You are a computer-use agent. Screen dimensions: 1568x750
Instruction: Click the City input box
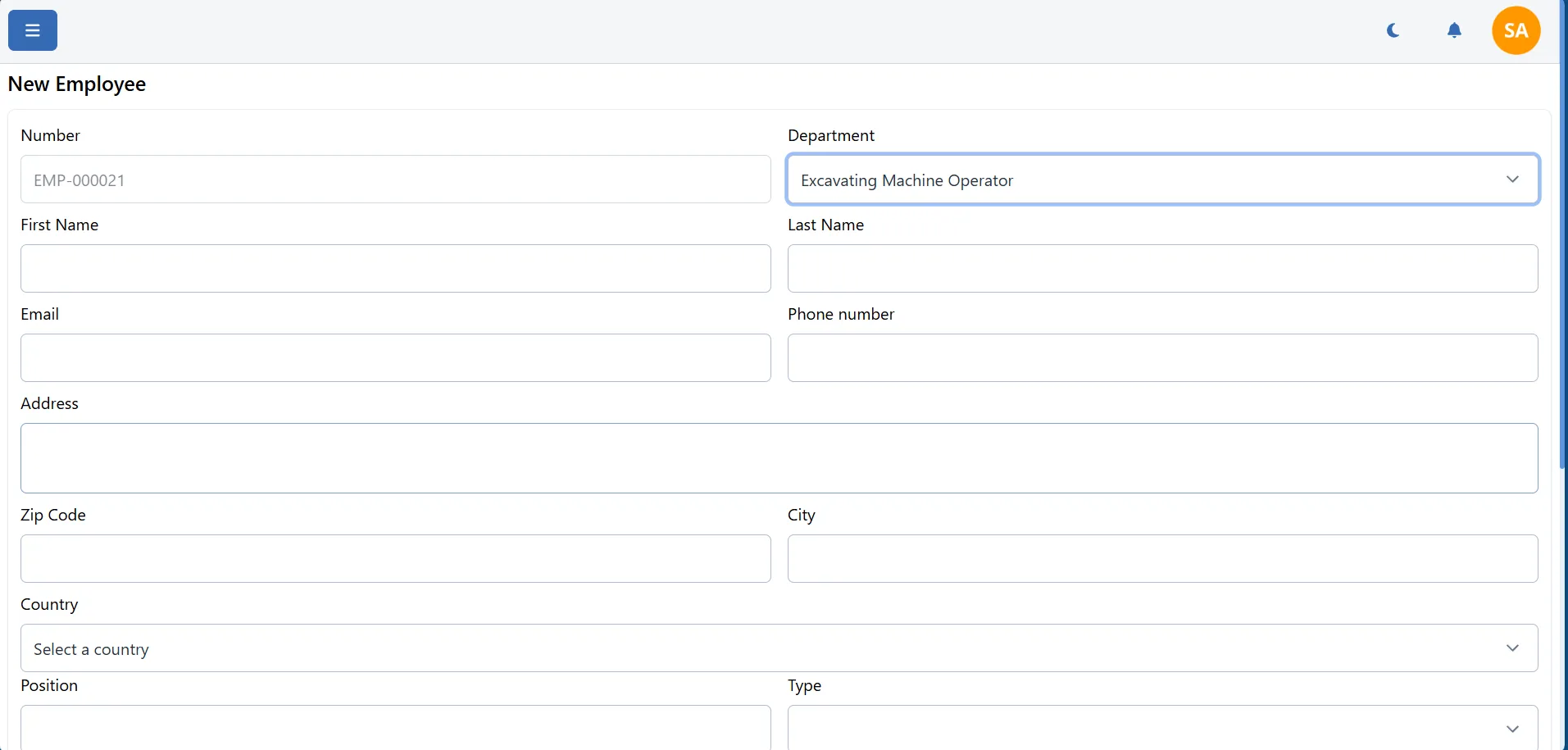(x=1161, y=558)
